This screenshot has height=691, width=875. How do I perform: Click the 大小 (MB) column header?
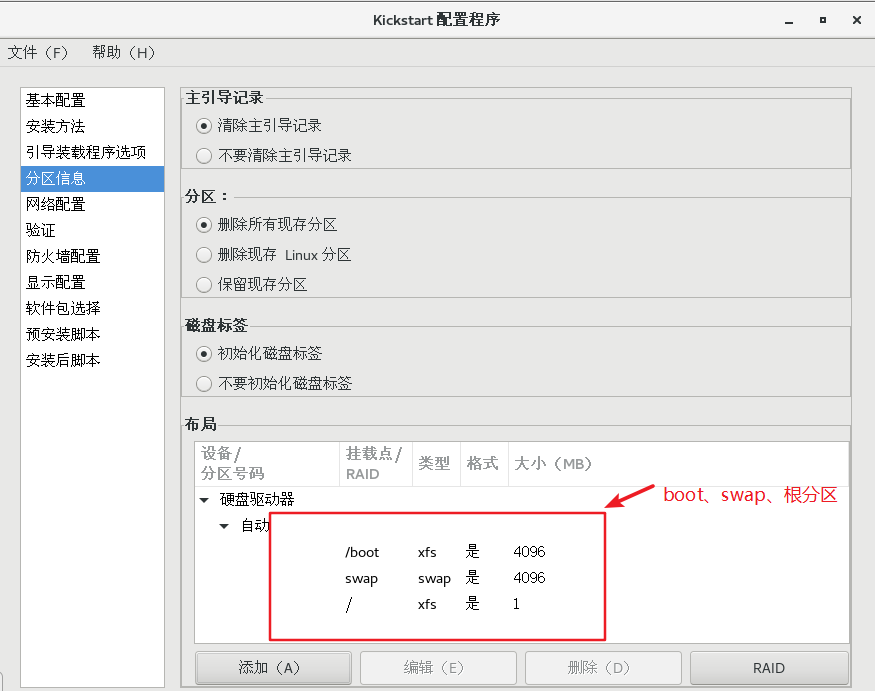click(x=678, y=464)
